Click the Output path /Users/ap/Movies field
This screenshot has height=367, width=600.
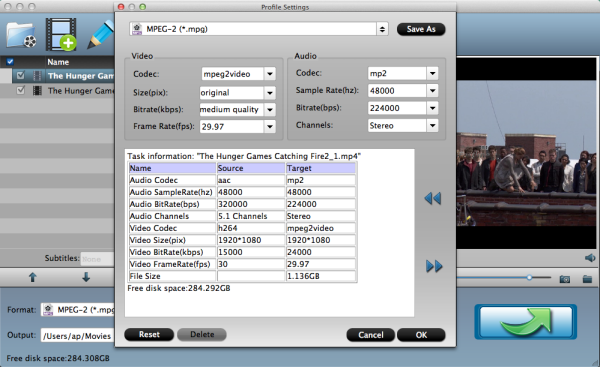[x=78, y=336]
